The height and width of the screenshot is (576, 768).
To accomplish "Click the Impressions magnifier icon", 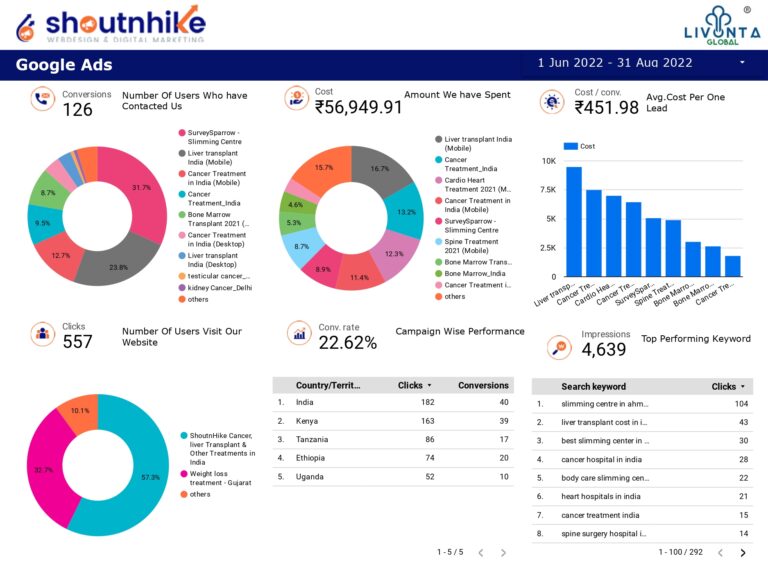I will point(560,345).
